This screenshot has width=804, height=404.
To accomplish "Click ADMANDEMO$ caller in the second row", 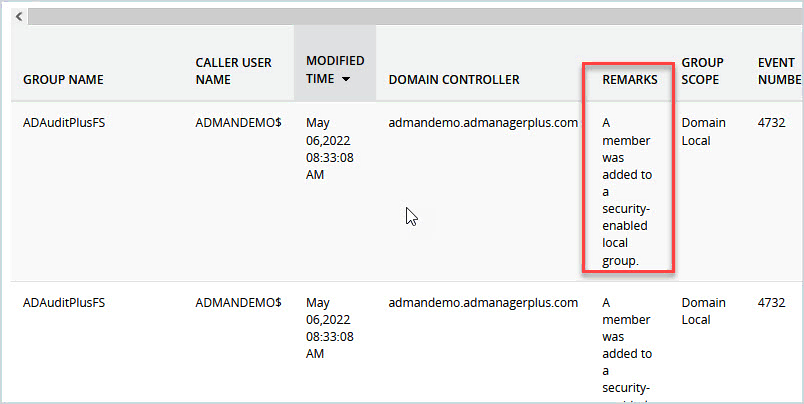I will click(x=238, y=302).
